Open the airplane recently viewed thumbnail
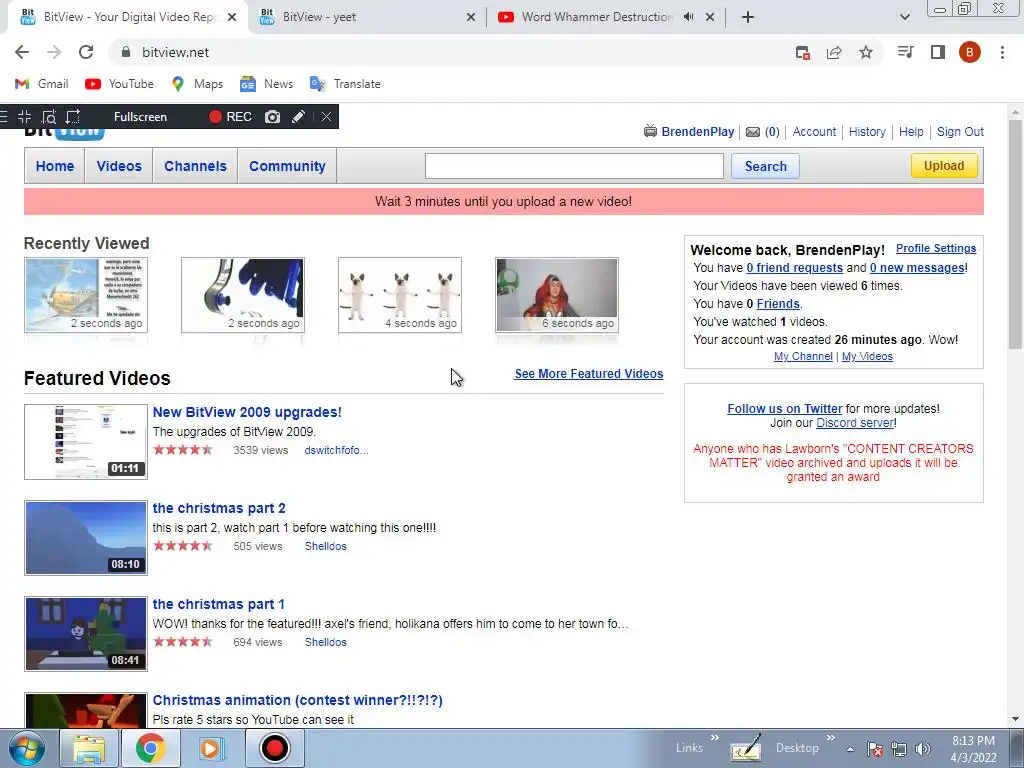 pos(86,295)
